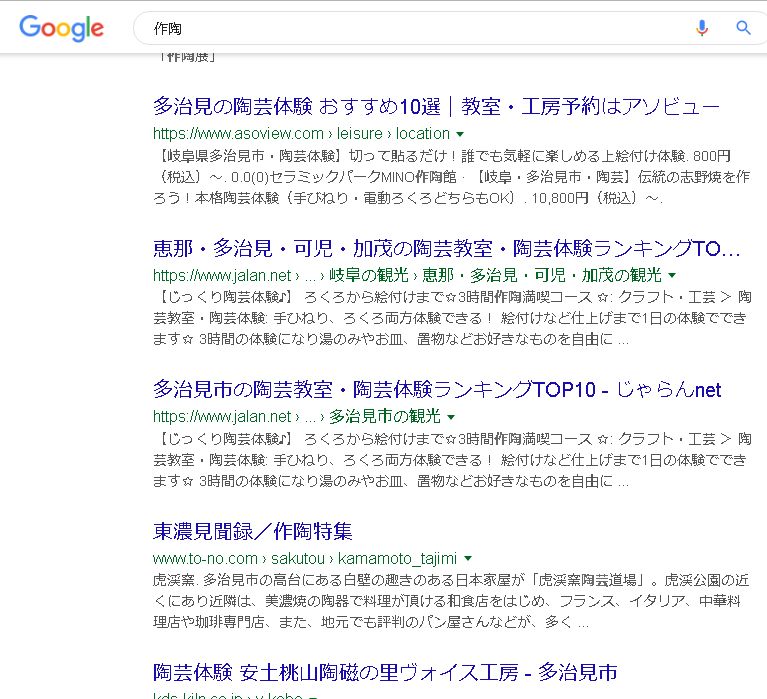This screenshot has height=699, width=767.
Task: Click the jalan.net › 岐阜の観光 breadcrumb URL
Action: pos(407,275)
